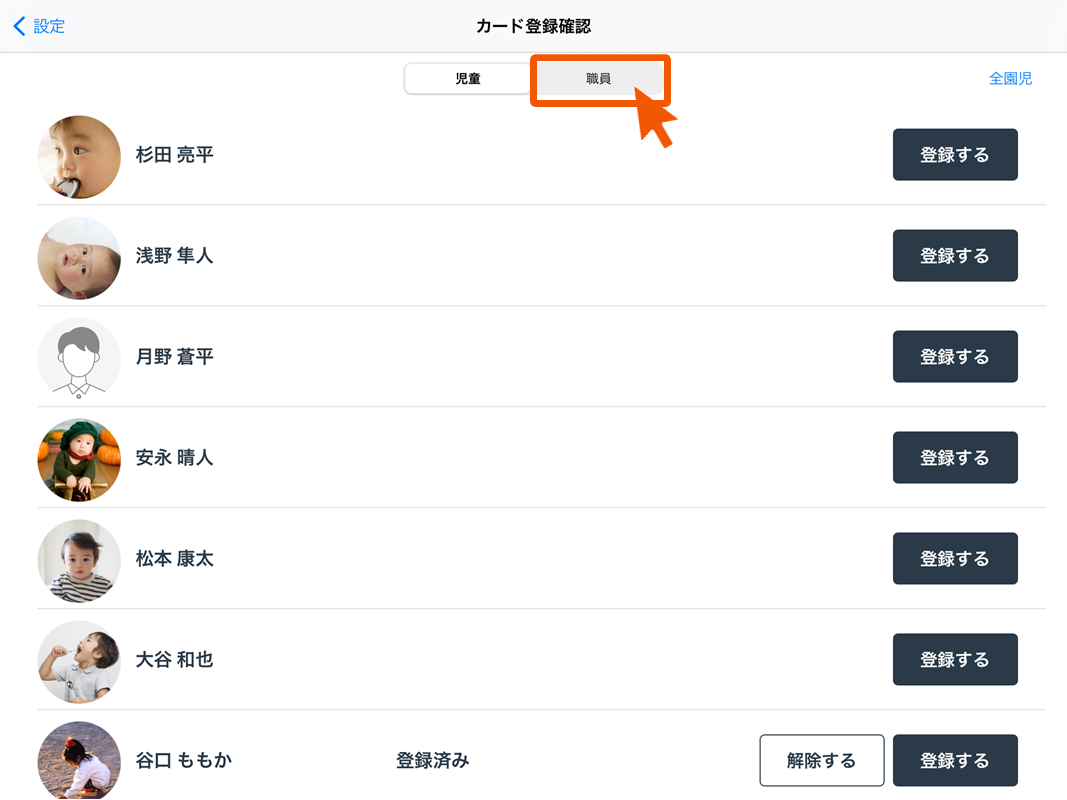Register card for 浅野 隼人
1067x800 pixels.
click(x=954, y=256)
